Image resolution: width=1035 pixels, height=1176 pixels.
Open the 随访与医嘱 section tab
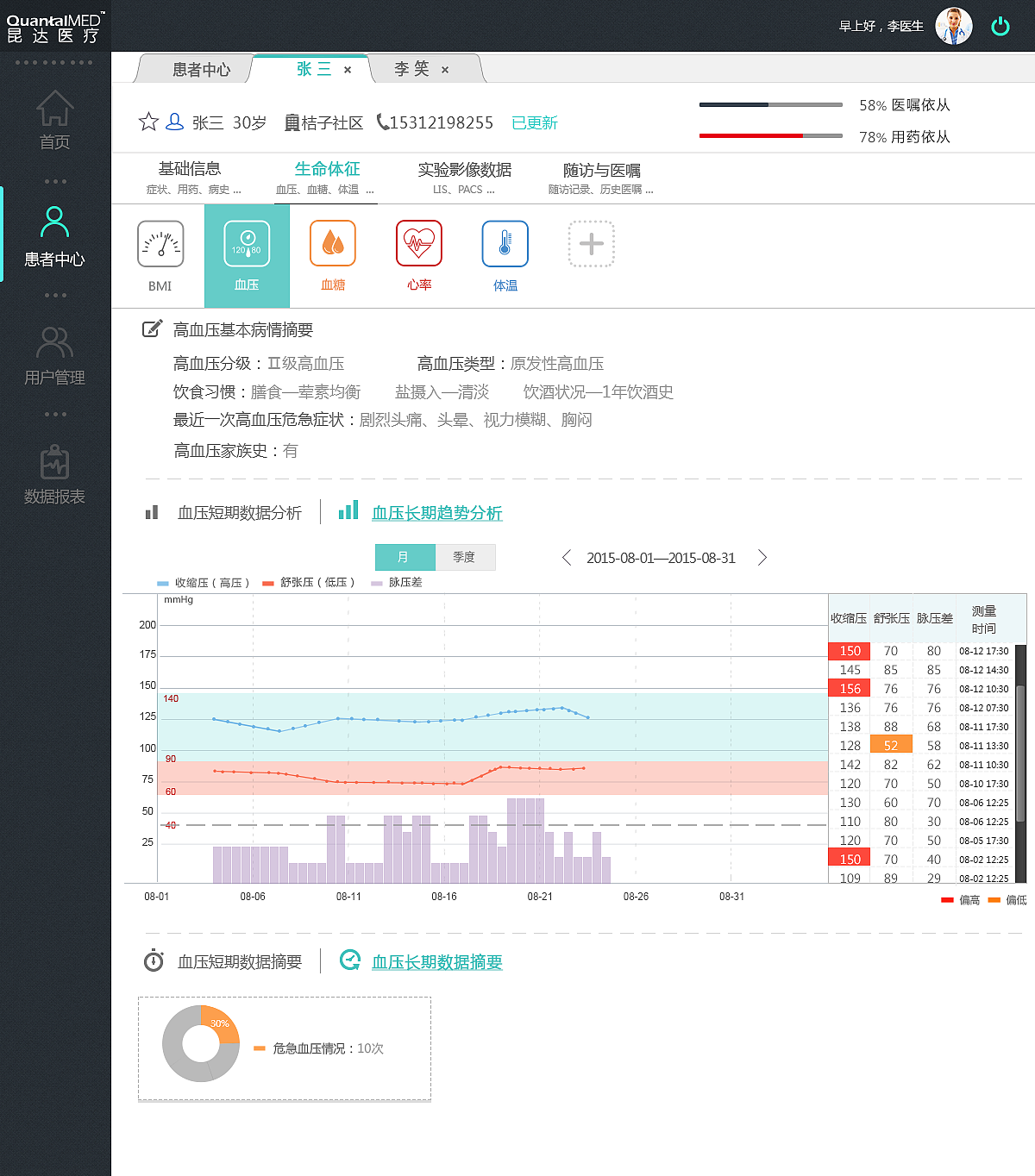click(601, 178)
